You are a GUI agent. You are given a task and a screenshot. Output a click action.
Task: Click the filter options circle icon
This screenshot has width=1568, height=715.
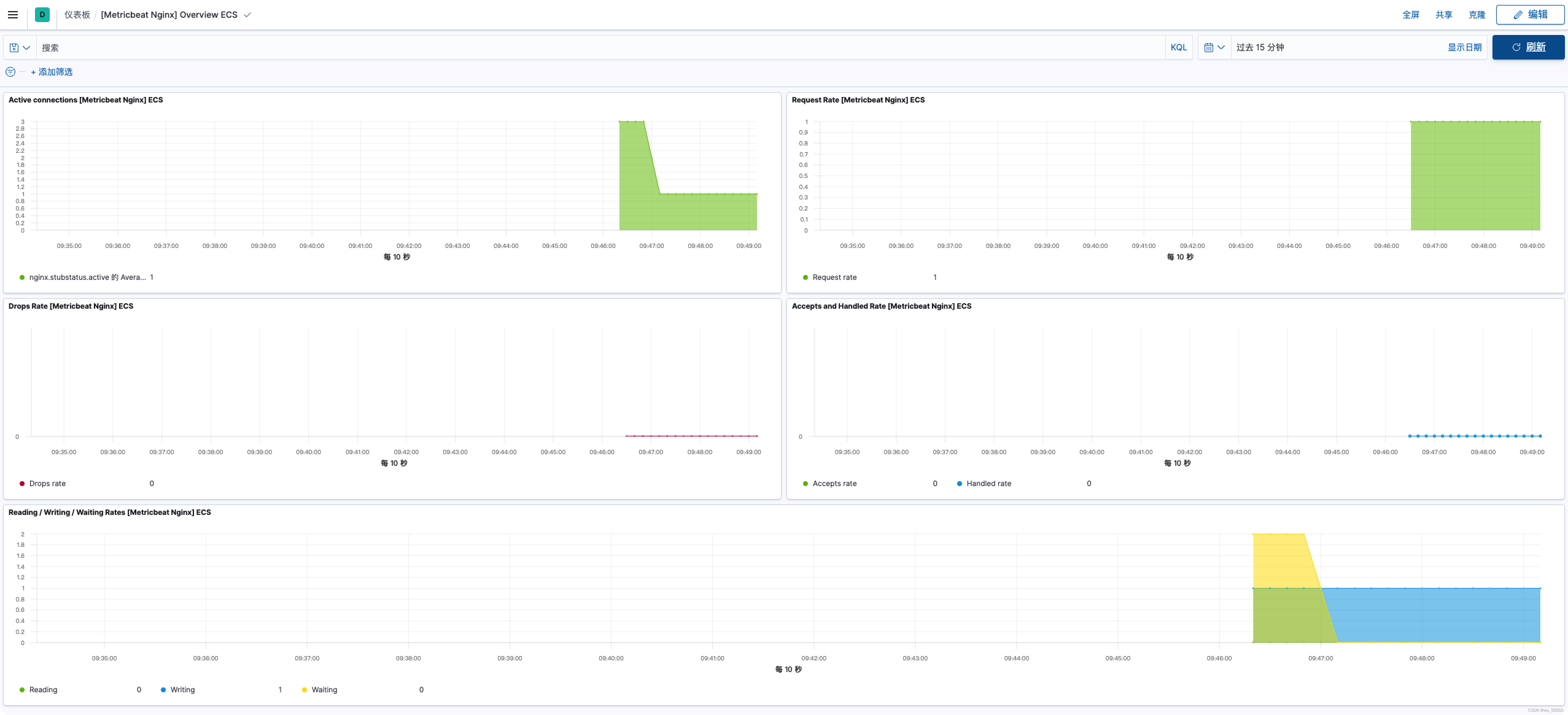(x=10, y=72)
